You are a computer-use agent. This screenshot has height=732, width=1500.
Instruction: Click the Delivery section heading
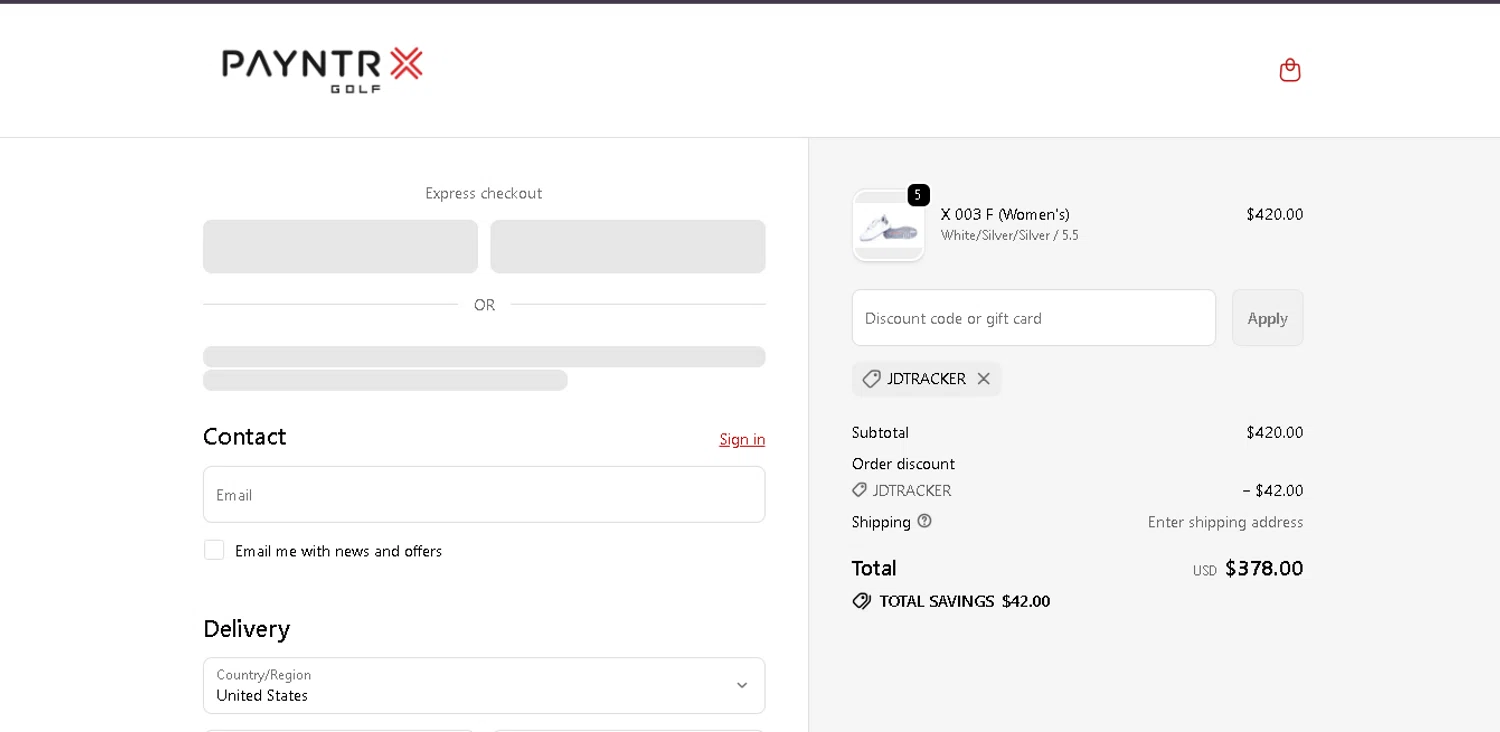246,628
